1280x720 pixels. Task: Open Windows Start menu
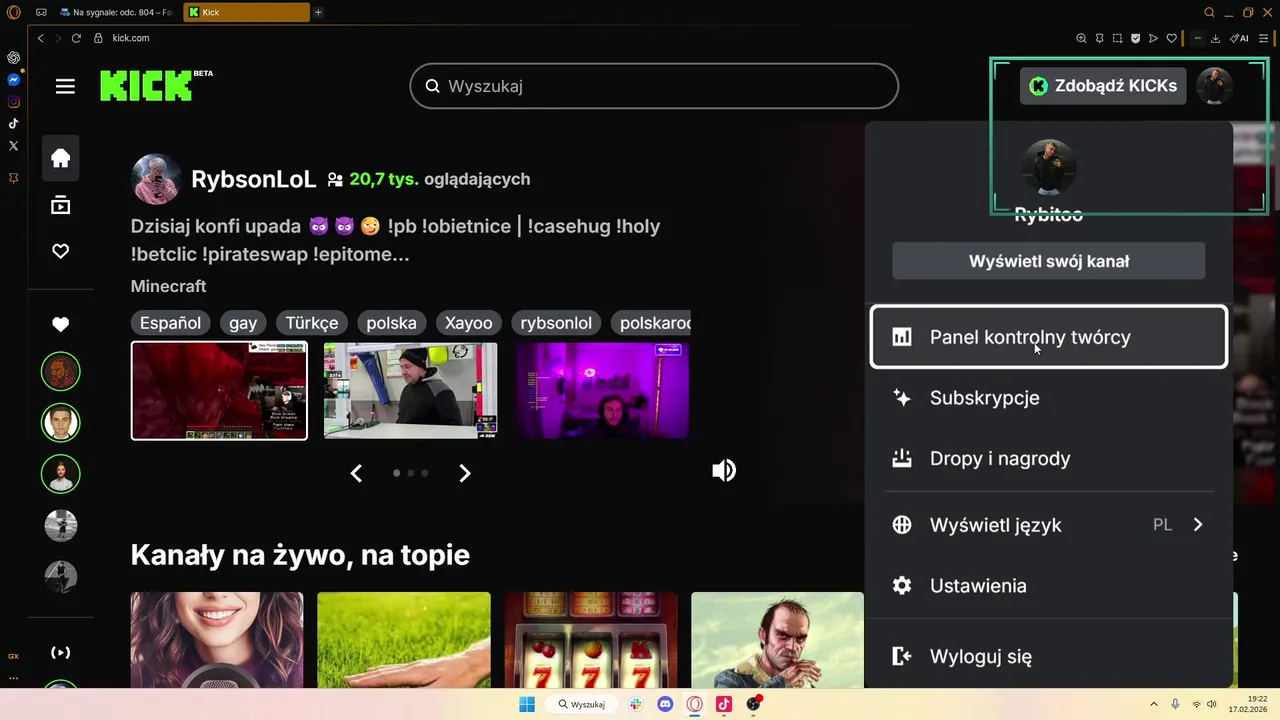tap(527, 704)
